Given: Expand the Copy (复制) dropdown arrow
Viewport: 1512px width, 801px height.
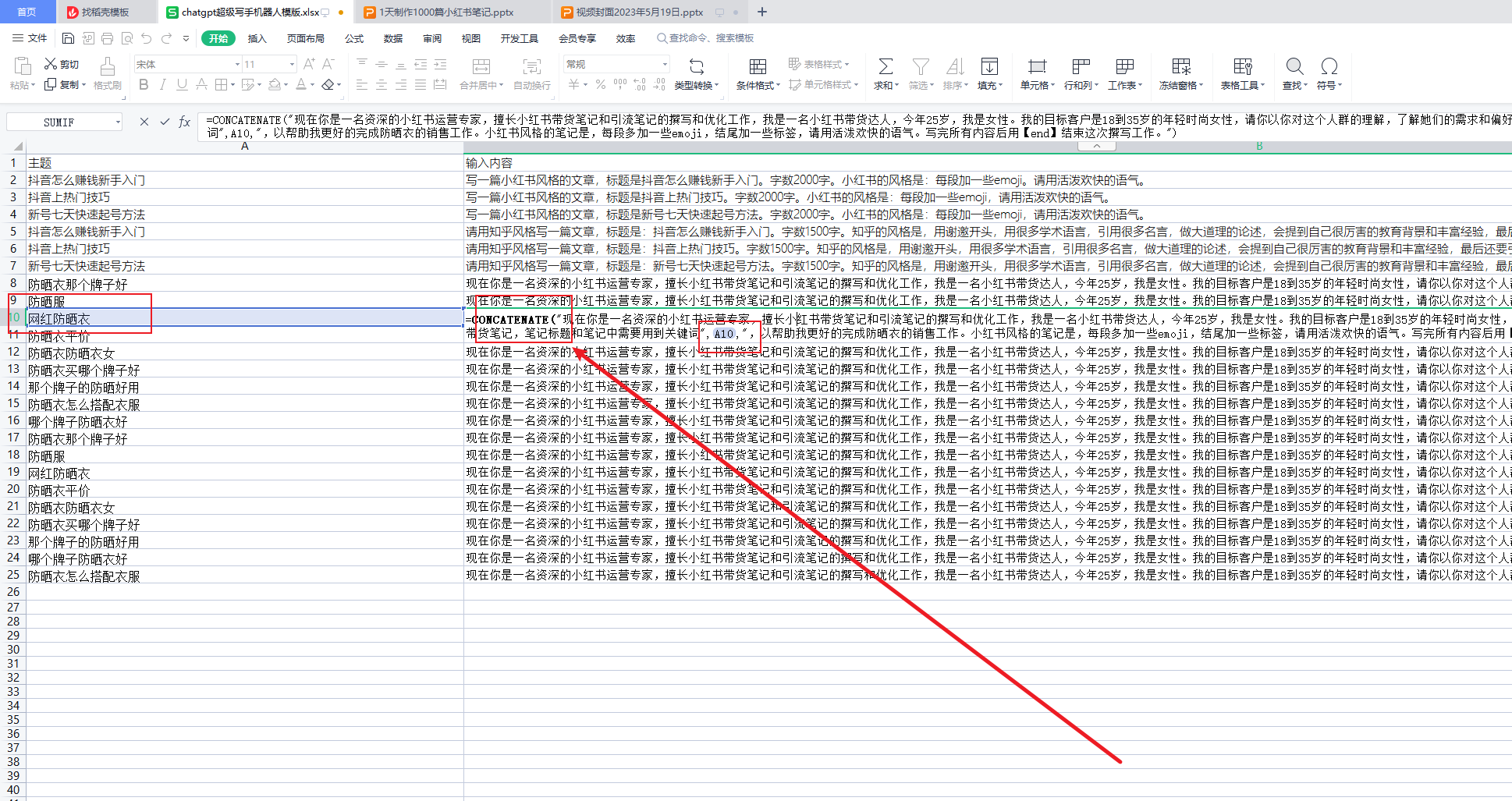Looking at the screenshot, I should coord(83,84).
